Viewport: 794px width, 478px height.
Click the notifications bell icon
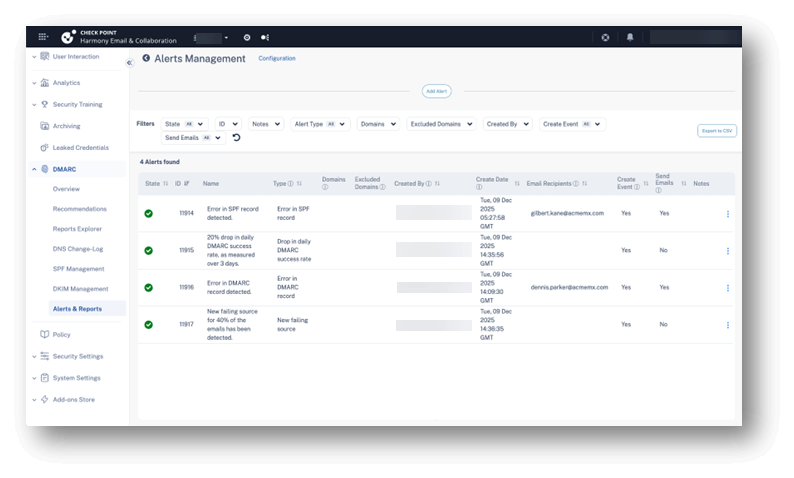[x=630, y=37]
